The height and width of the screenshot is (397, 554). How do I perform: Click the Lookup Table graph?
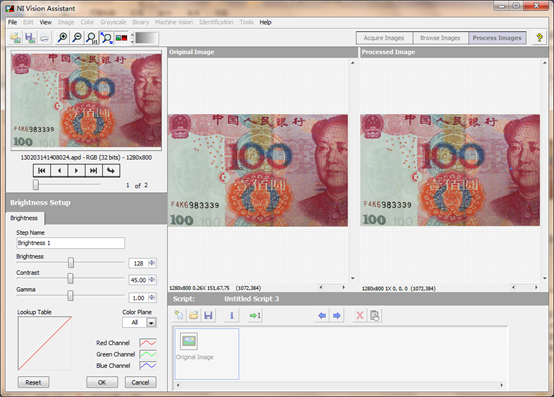[45, 343]
